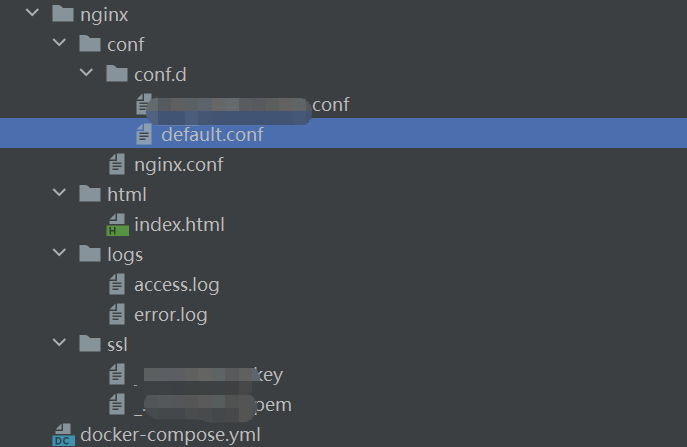Viewport: 687px width, 447px height.
Task: Click the conf folder icon
Action: click(x=90, y=44)
